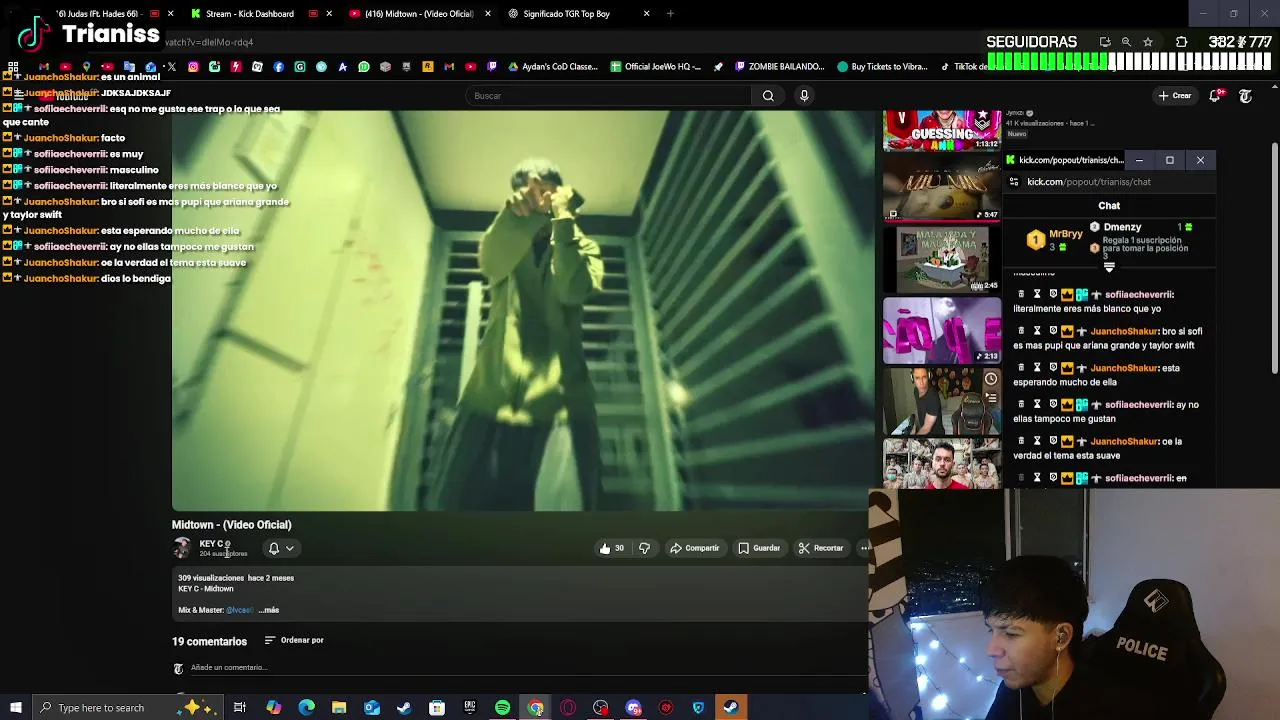Viewport: 1280px width, 720px height.
Task: Activate voice search microphone
Action: pyautogui.click(x=804, y=96)
